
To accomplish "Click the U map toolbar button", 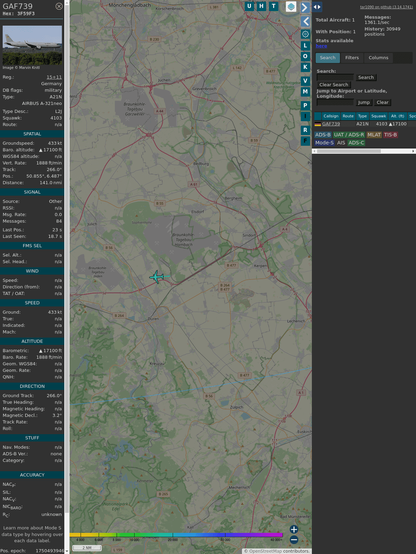I will click(x=249, y=6).
